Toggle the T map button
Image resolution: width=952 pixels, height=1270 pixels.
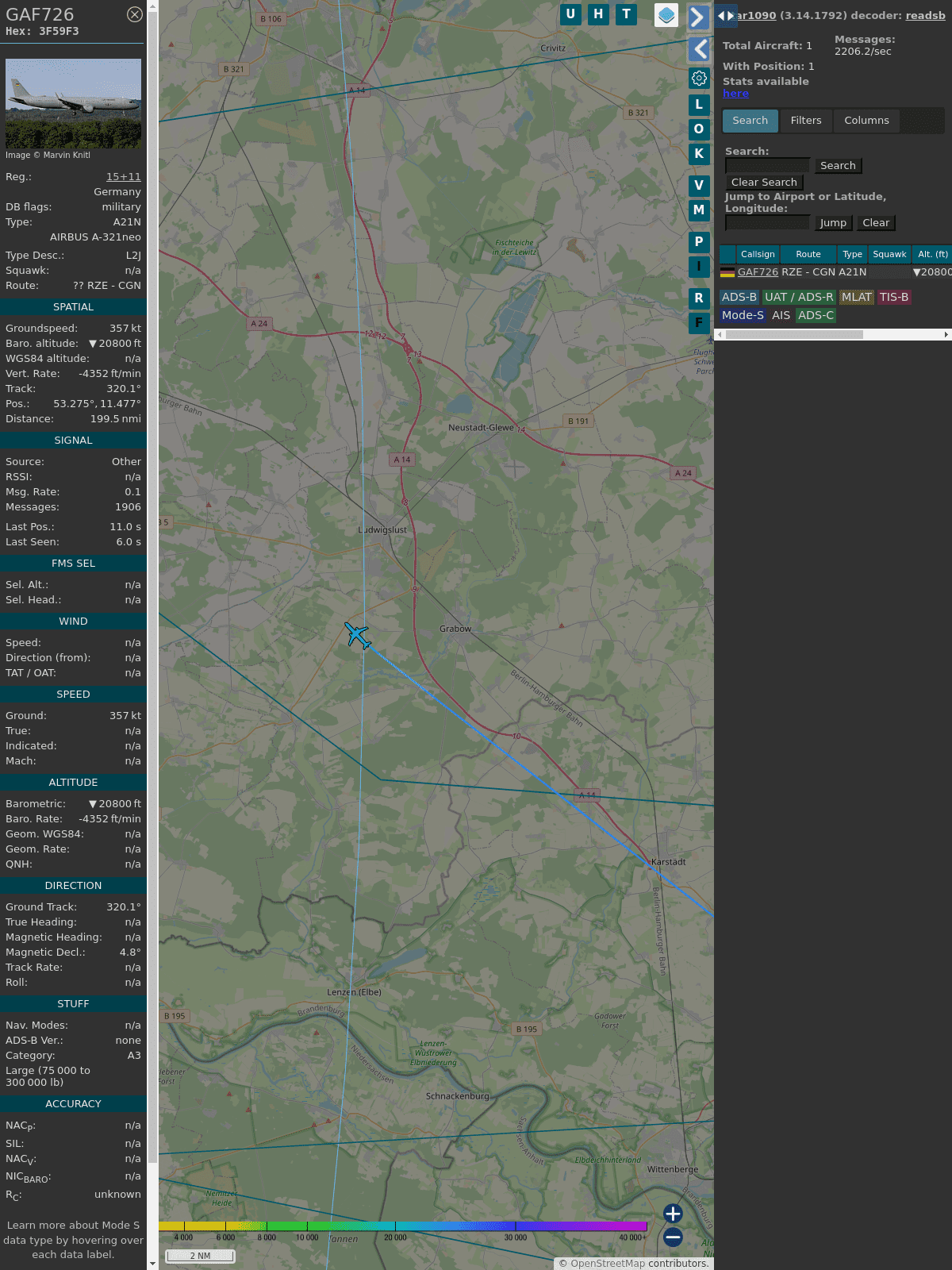[626, 14]
